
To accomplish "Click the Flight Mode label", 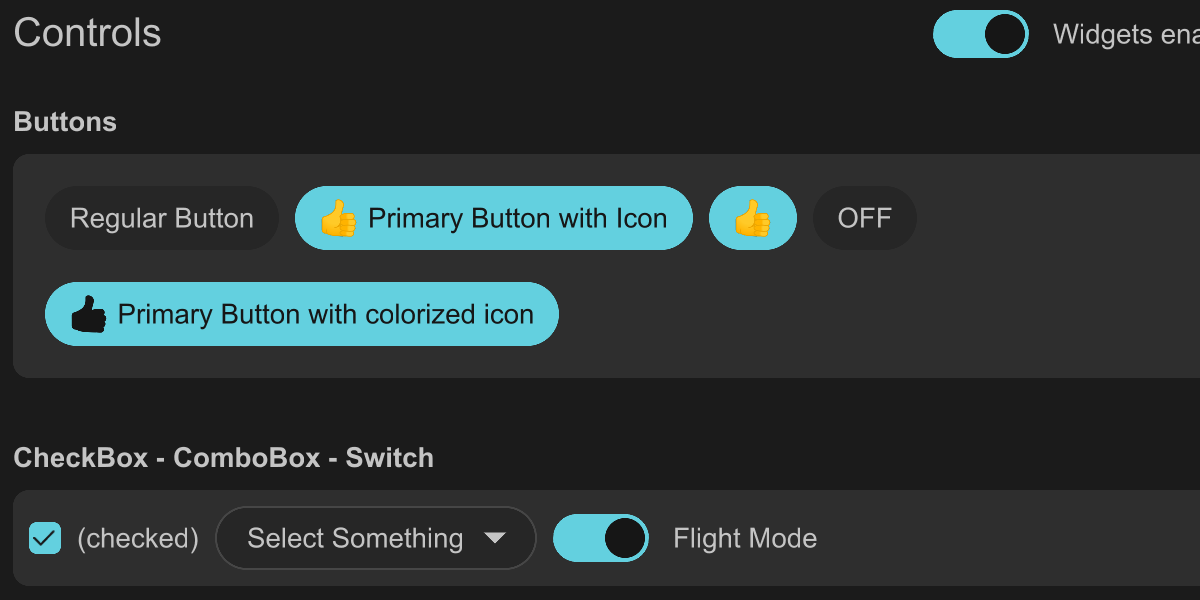I will coord(745,538).
